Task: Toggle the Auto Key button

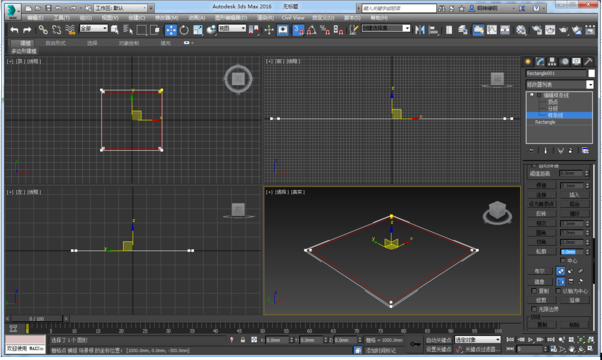Action: (x=438, y=340)
